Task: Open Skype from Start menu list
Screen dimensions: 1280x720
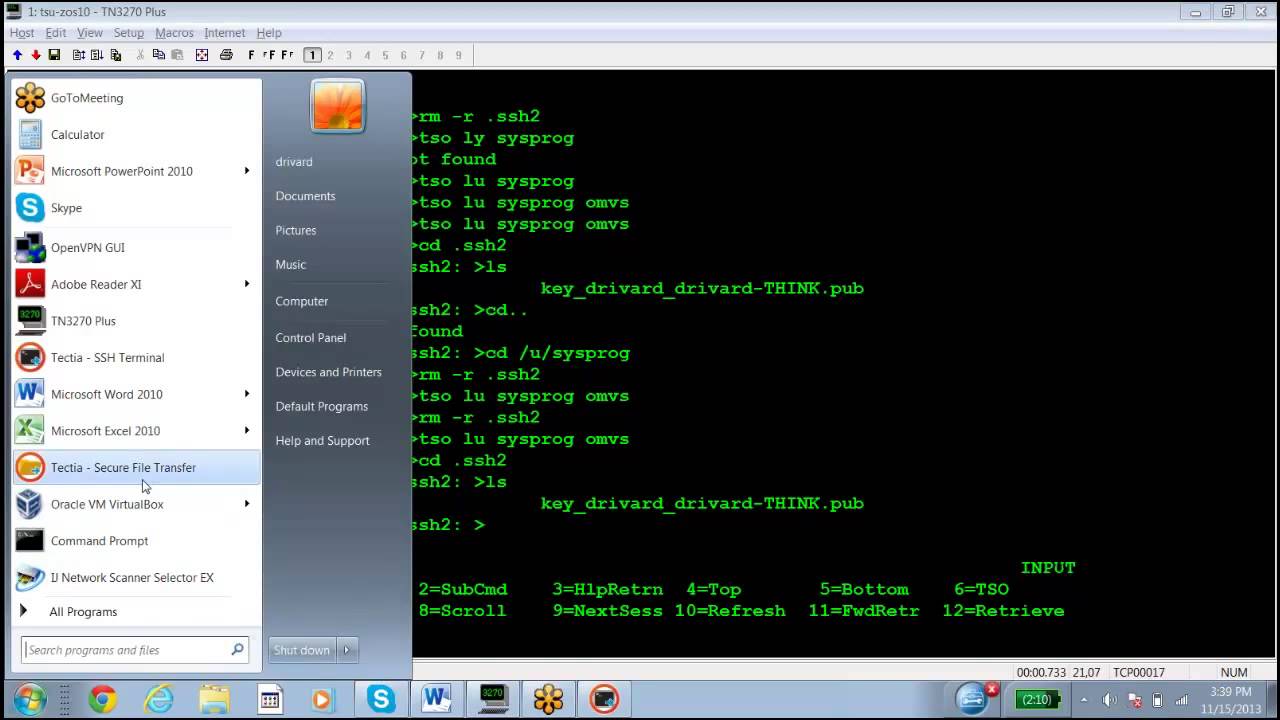Action: coord(136,208)
